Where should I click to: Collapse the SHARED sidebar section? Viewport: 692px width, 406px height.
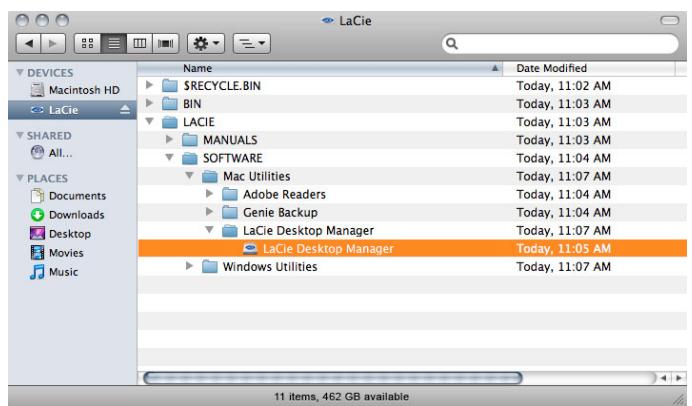(10, 134)
